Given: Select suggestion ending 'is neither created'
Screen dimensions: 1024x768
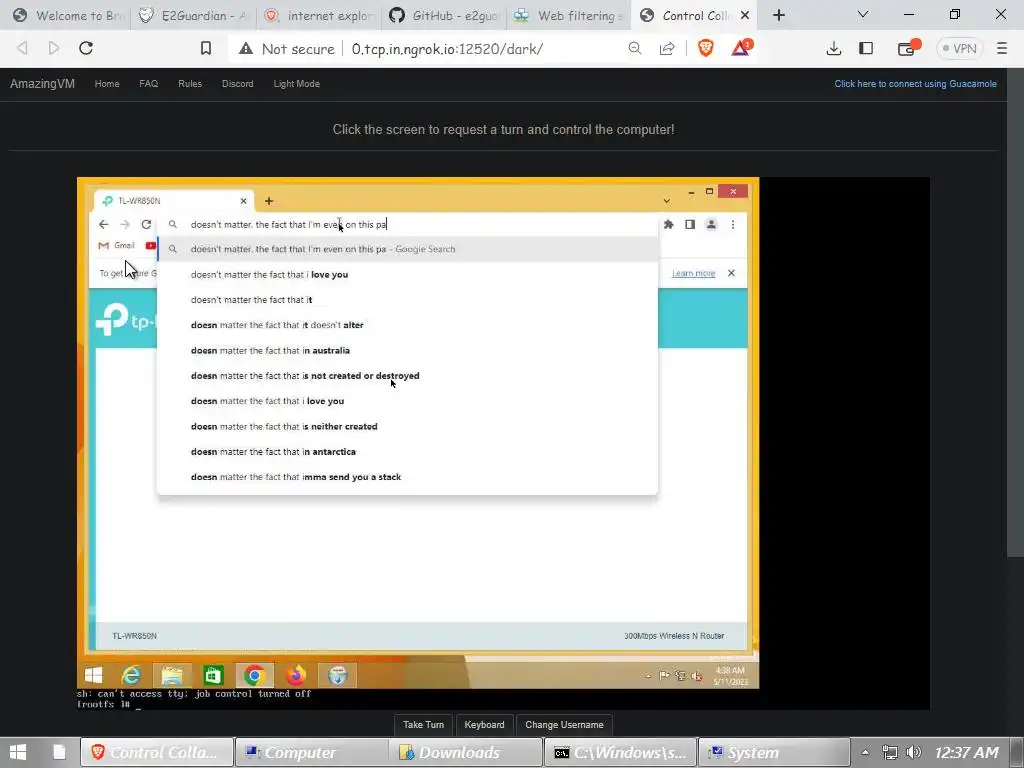Looking at the screenshot, I should 408,426.
